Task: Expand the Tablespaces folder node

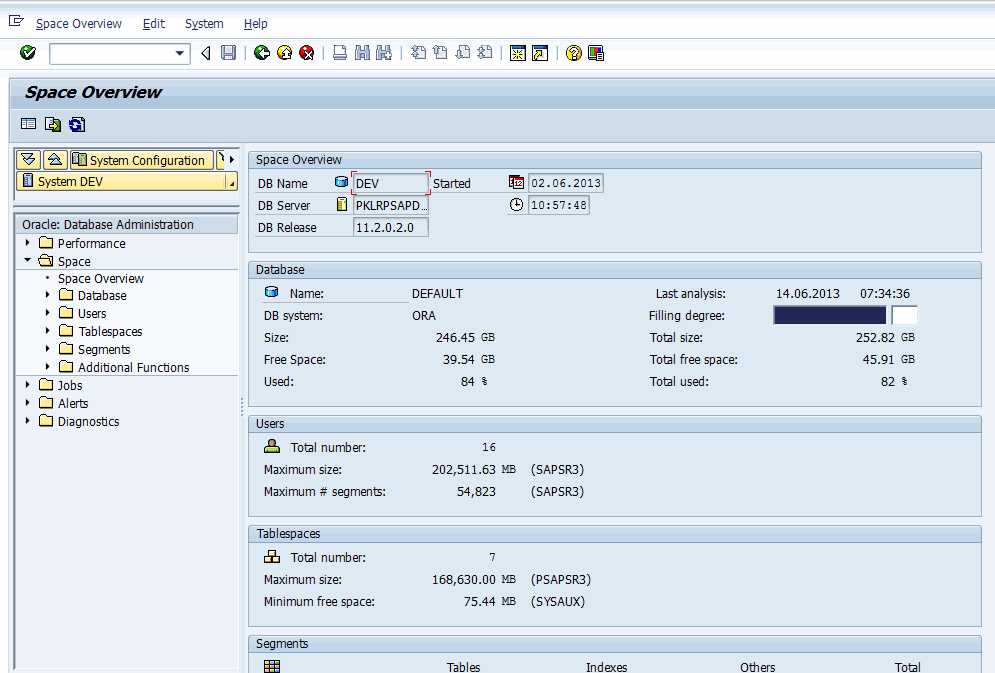Action: 48,331
